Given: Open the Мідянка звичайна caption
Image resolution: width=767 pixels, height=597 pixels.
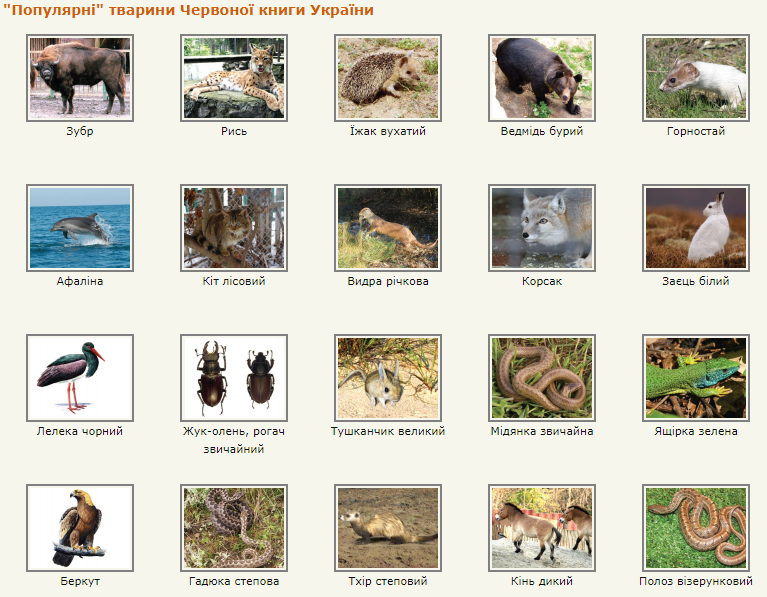Looking at the screenshot, I should (x=542, y=432).
